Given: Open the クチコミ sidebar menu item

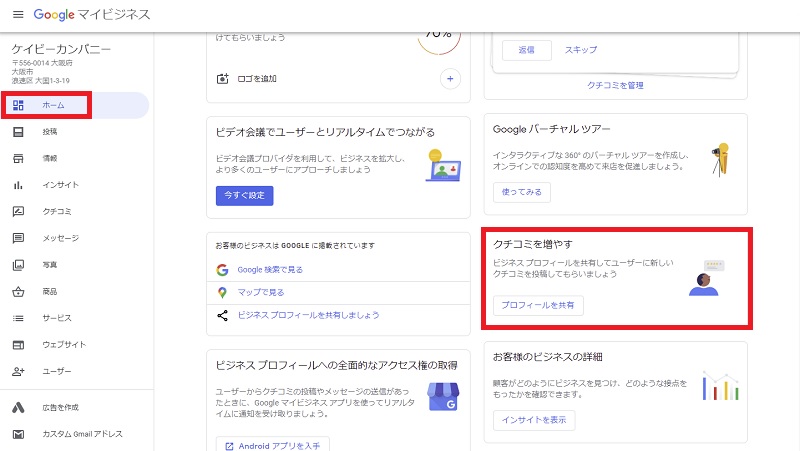Looking at the screenshot, I should [x=75, y=211].
